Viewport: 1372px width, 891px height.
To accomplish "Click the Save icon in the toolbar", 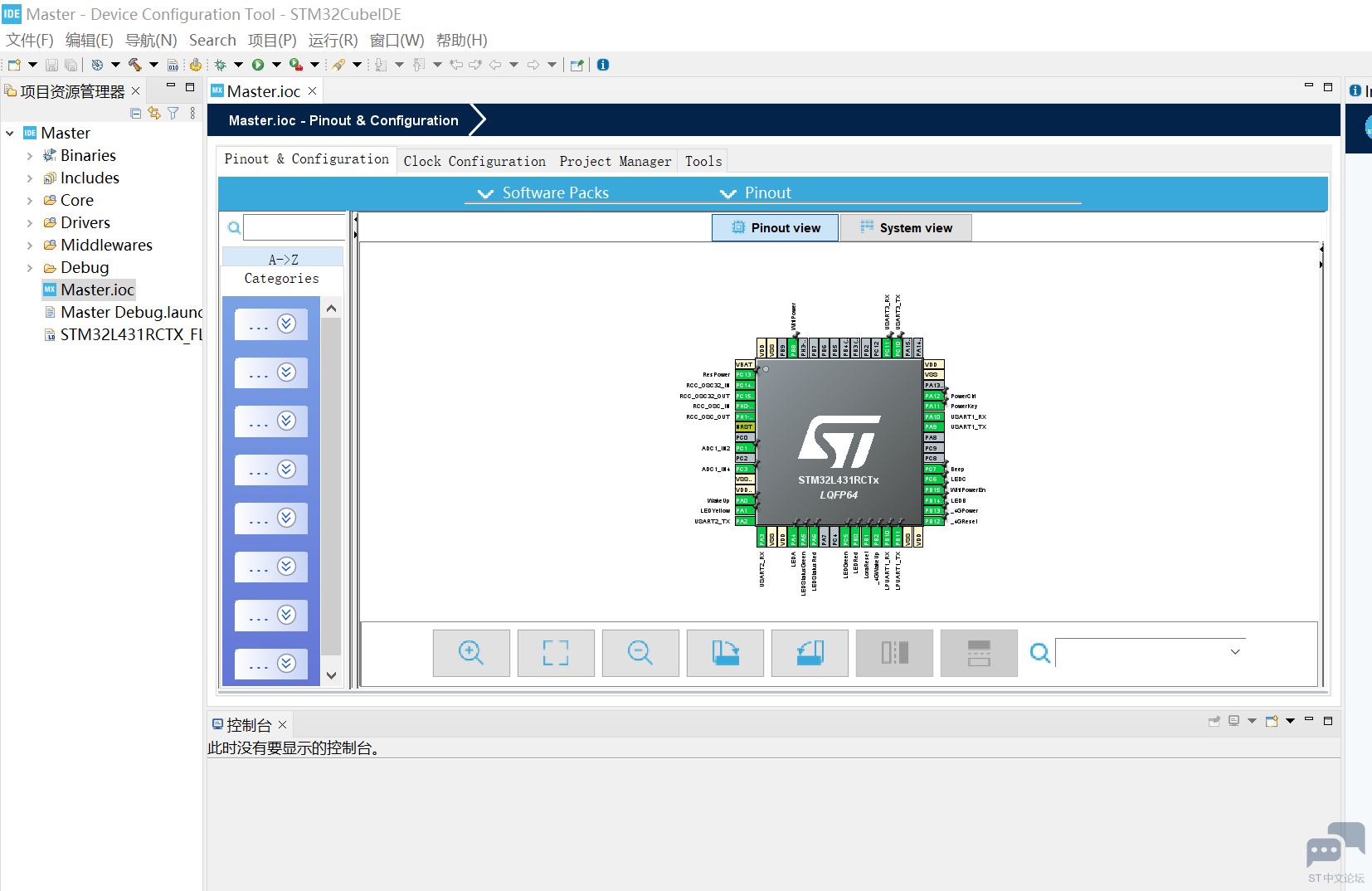I will [51, 65].
